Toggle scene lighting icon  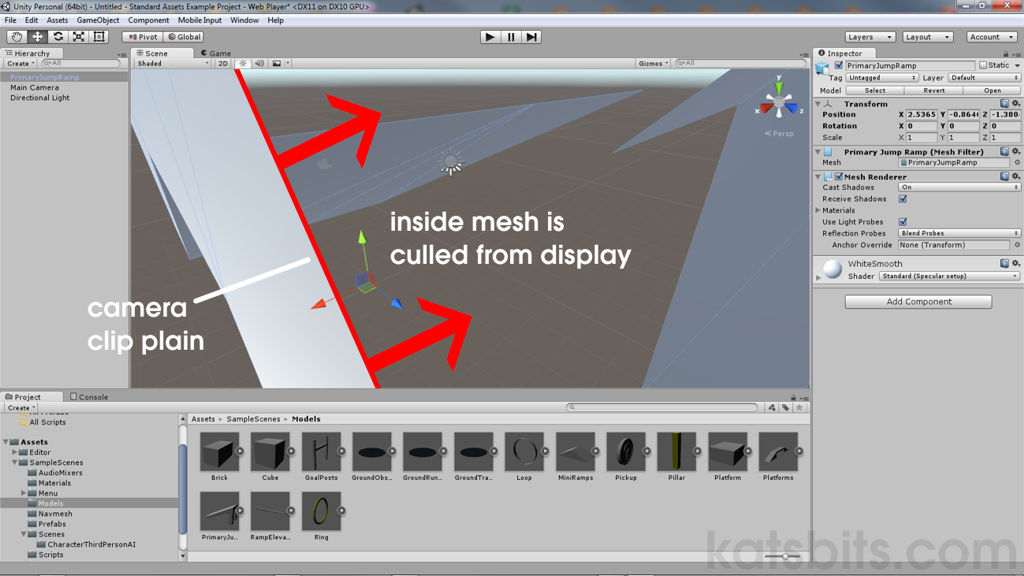click(x=243, y=63)
